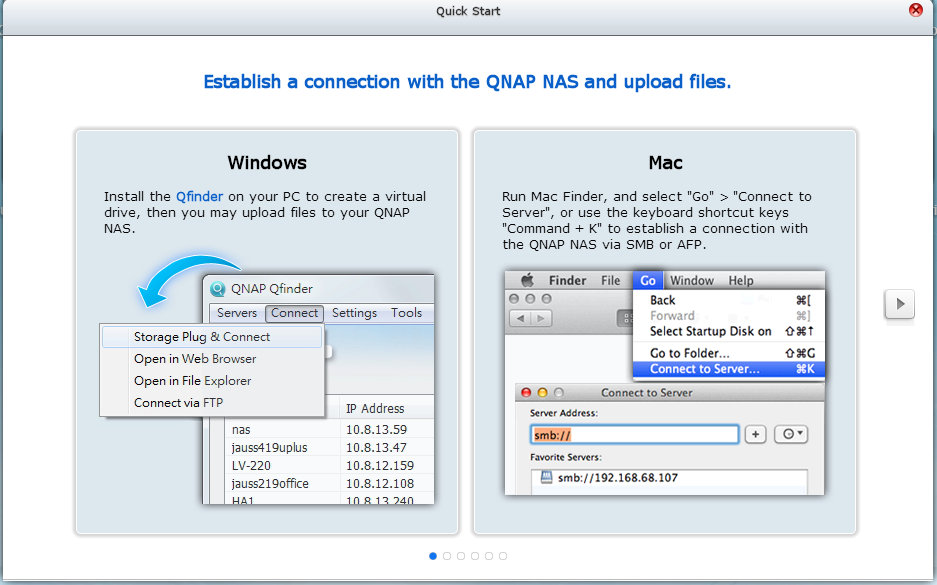This screenshot has height=585, width=937.
Task: Click 'smb://192.168.68.107' favorite server entry
Action: tap(617, 477)
